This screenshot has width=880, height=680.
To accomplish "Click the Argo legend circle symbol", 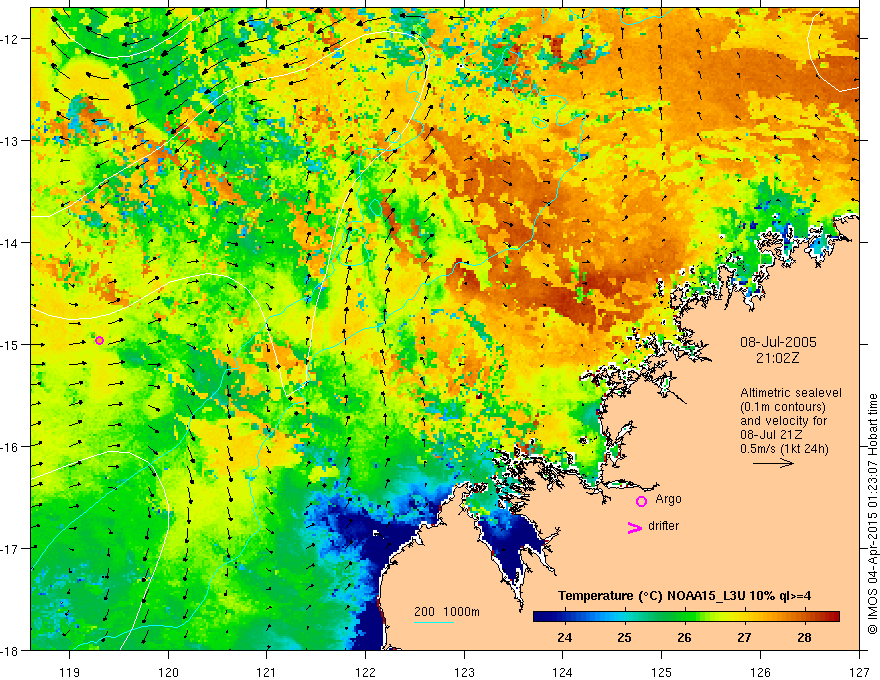I will tap(641, 502).
